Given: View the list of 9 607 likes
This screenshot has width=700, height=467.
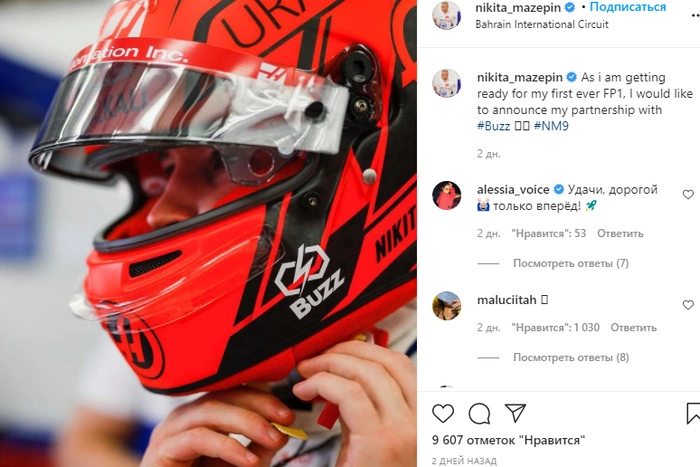Looking at the screenshot, I should click(x=508, y=440).
